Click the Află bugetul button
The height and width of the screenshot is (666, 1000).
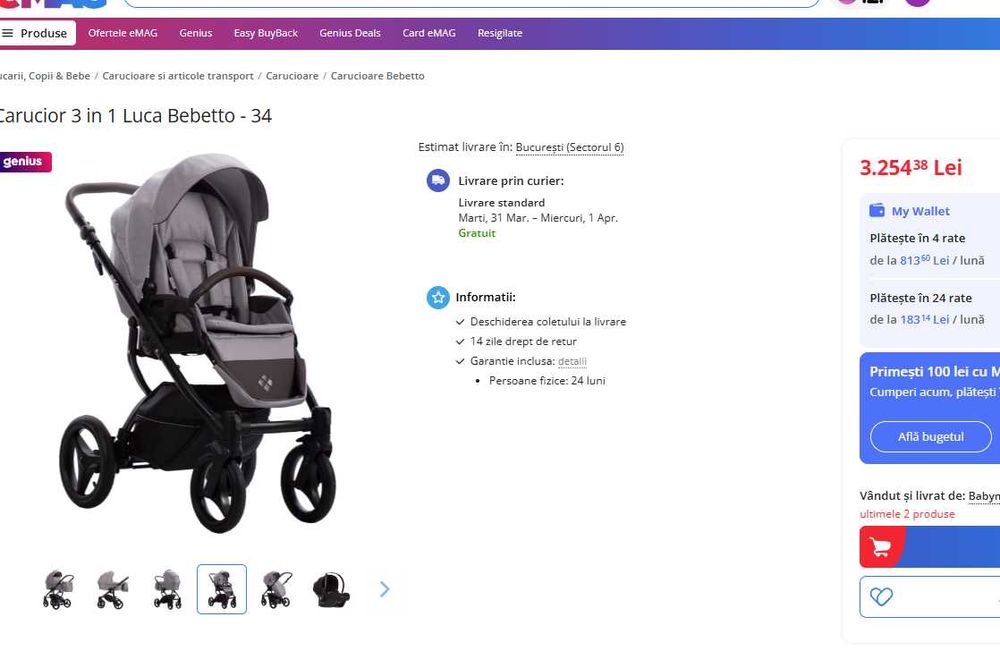[930, 437]
